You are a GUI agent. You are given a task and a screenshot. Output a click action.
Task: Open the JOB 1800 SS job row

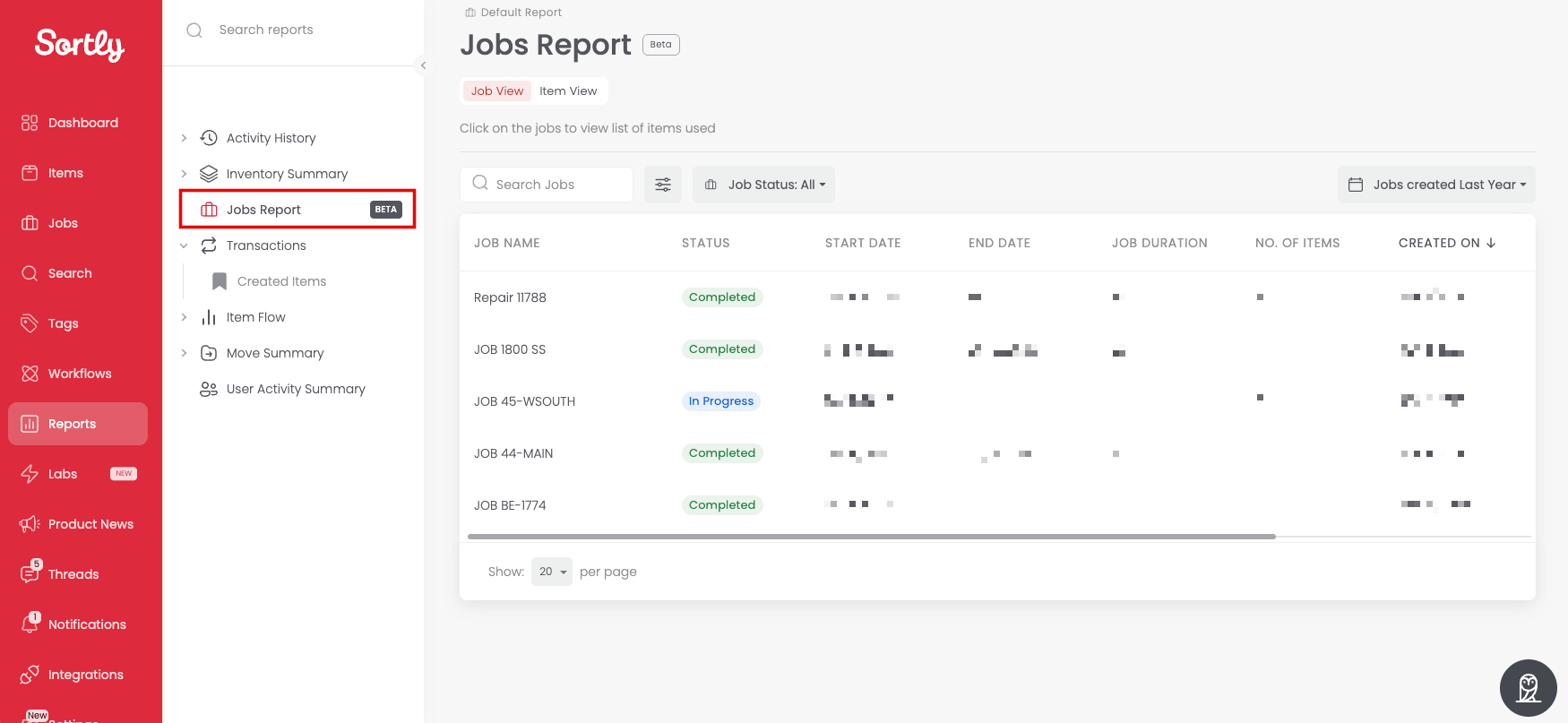pyautogui.click(x=997, y=349)
